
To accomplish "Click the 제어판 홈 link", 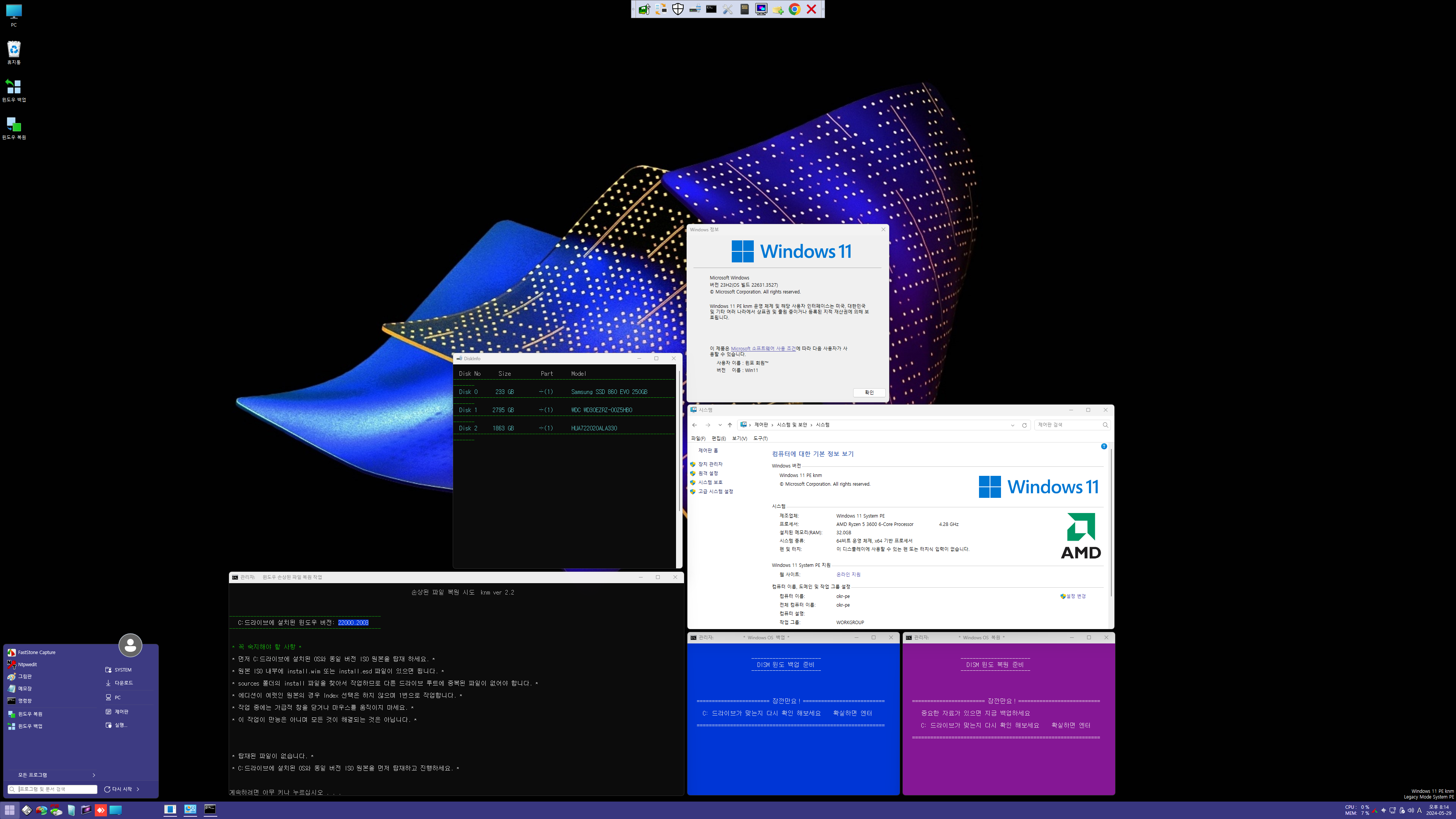I will [x=708, y=450].
